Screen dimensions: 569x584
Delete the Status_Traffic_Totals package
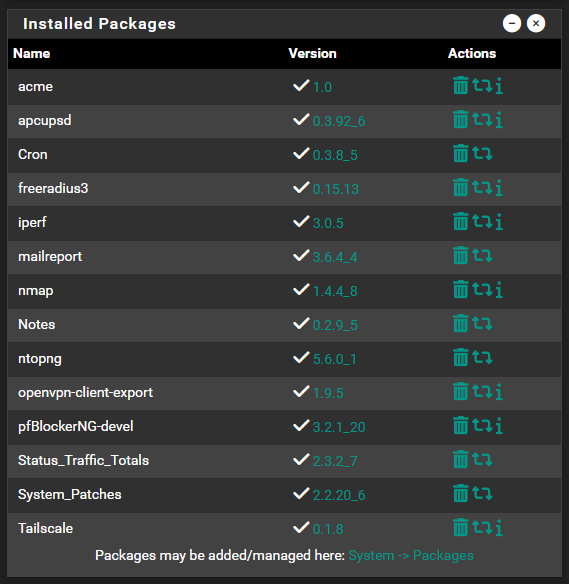pos(461,460)
